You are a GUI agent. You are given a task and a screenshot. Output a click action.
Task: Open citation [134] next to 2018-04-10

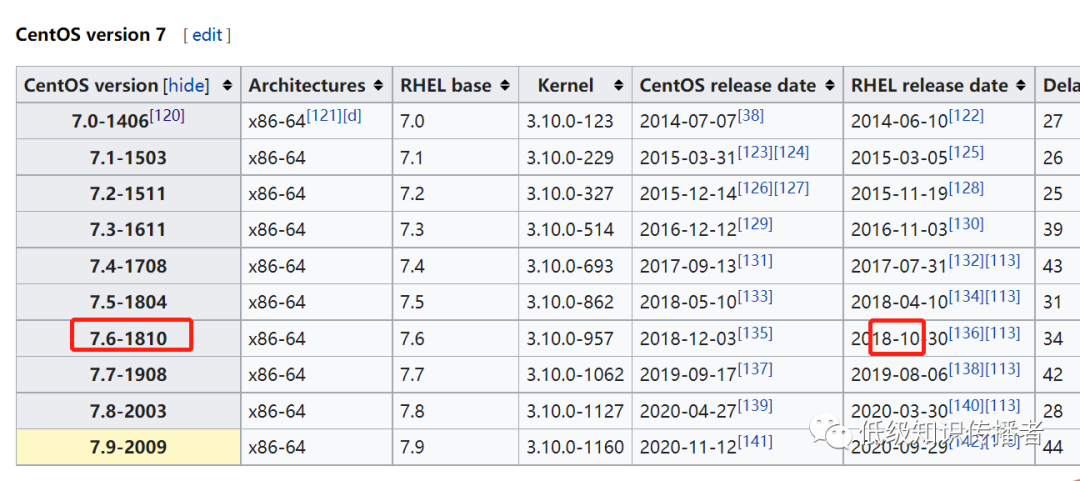click(x=966, y=297)
